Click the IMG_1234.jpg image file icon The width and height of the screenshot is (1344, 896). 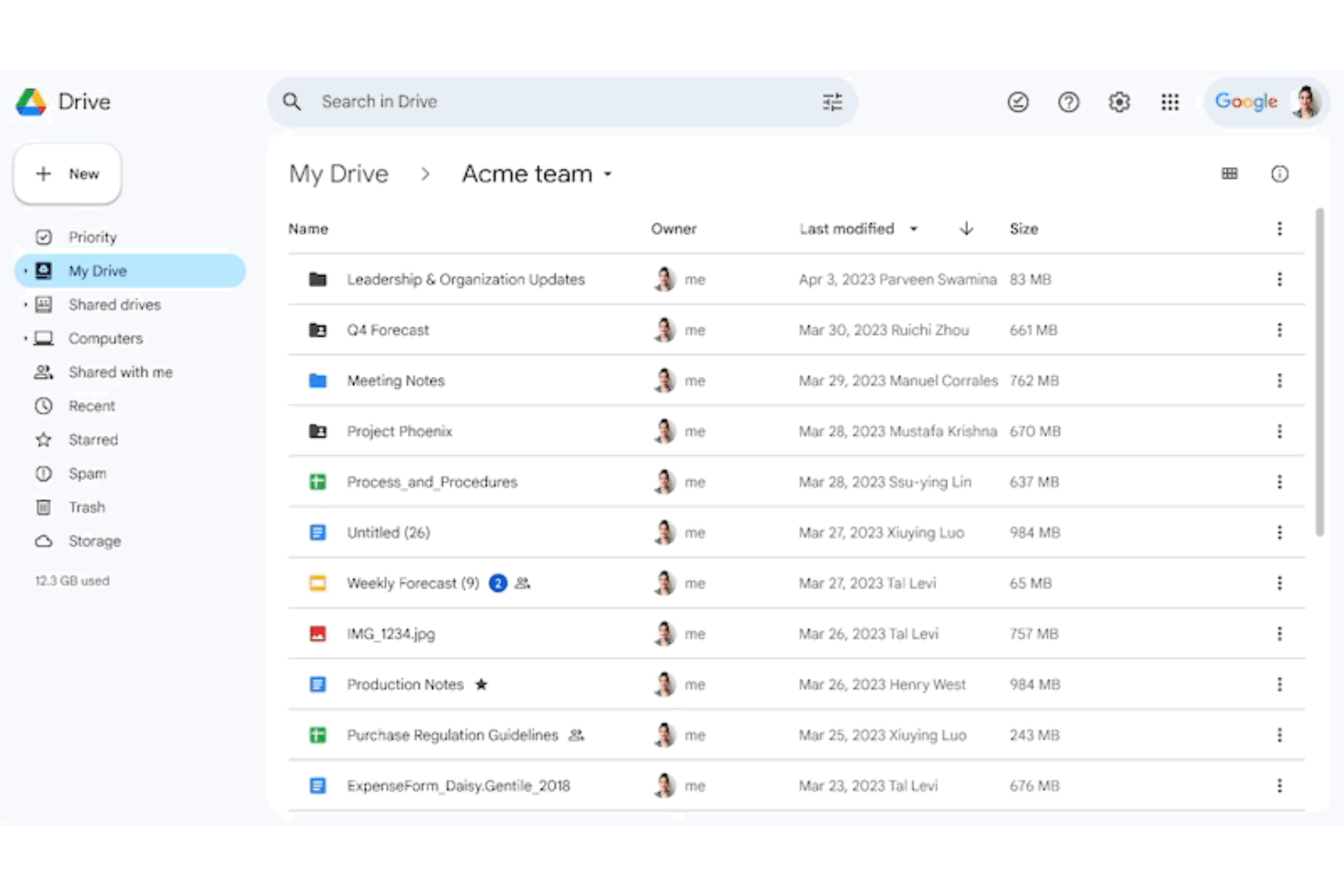tap(318, 634)
